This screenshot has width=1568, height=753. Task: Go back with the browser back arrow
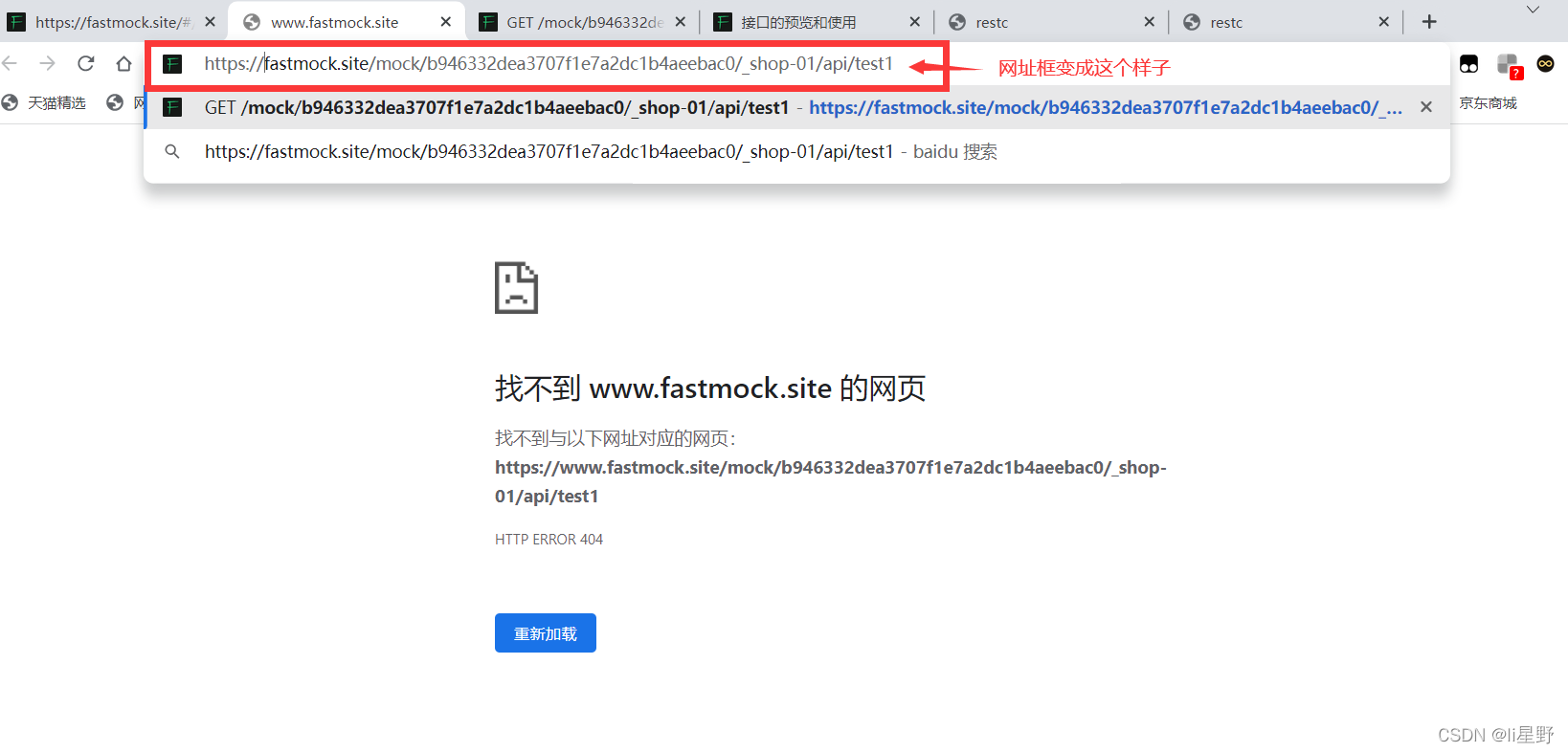[10, 63]
